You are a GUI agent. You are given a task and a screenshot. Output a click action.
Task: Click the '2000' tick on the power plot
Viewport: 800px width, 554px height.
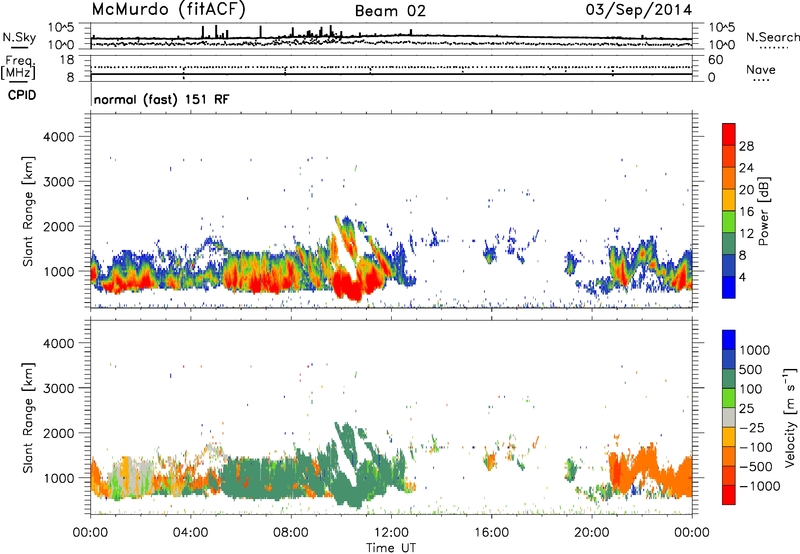pyautogui.click(x=58, y=226)
